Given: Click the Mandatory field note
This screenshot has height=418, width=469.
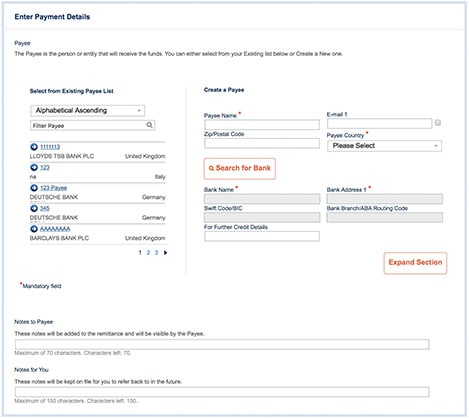Looking at the screenshot, I should click(x=41, y=286).
